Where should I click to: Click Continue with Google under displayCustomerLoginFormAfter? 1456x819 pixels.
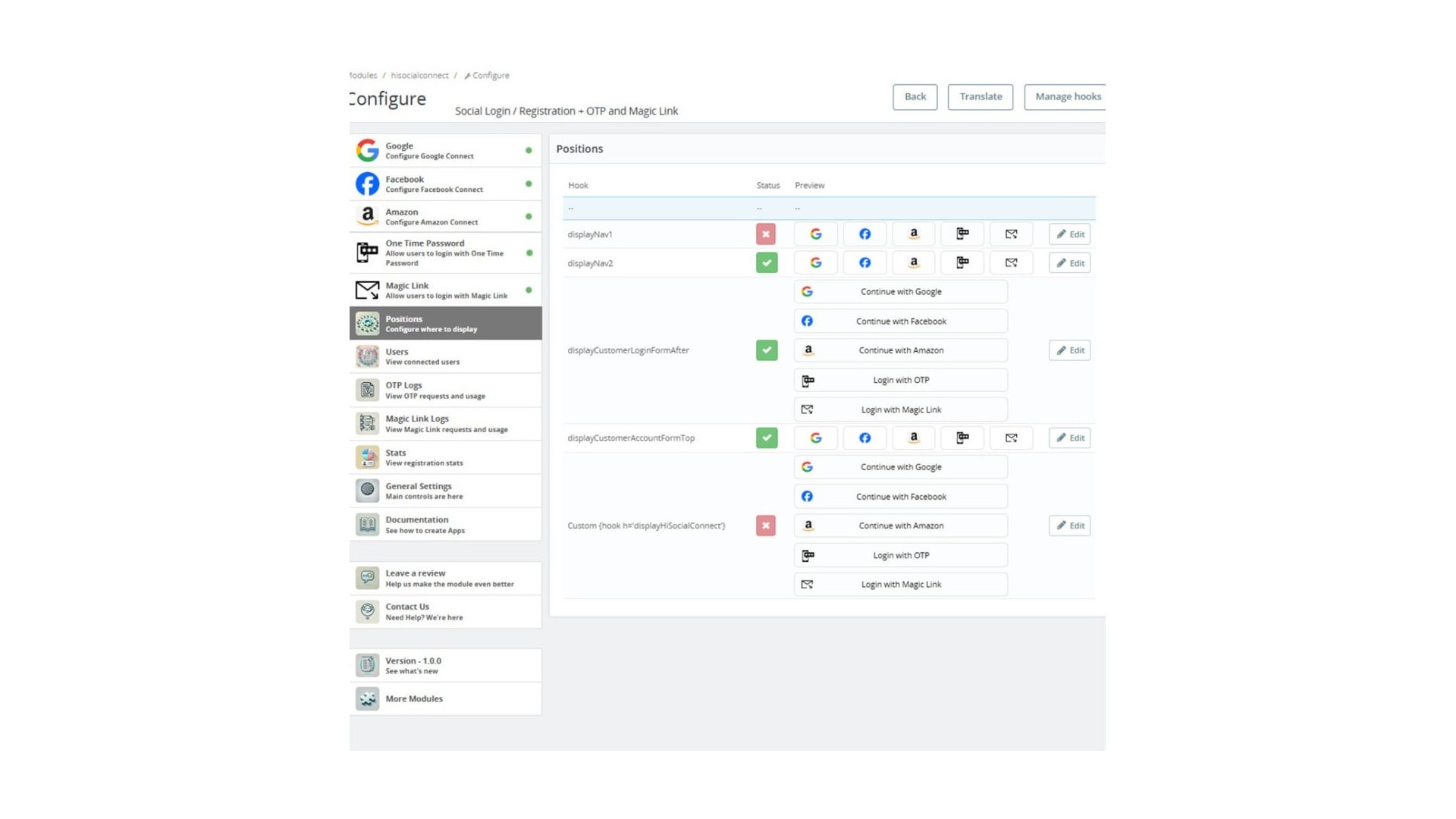[x=900, y=291]
